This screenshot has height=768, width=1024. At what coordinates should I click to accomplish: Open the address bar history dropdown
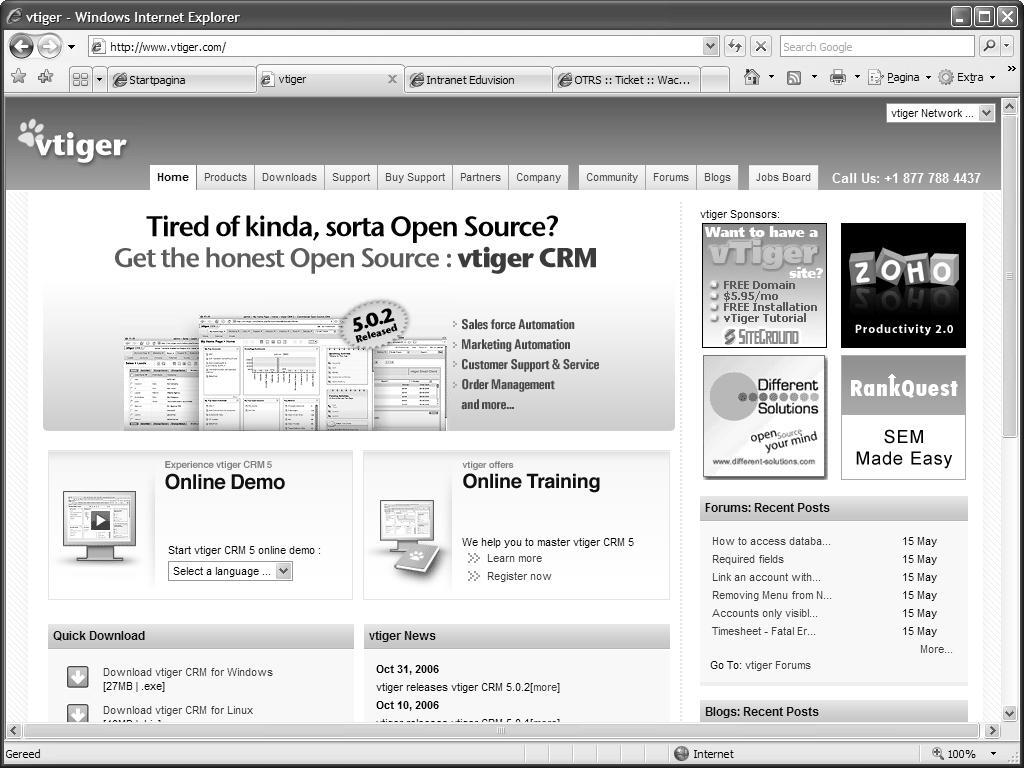click(x=711, y=46)
